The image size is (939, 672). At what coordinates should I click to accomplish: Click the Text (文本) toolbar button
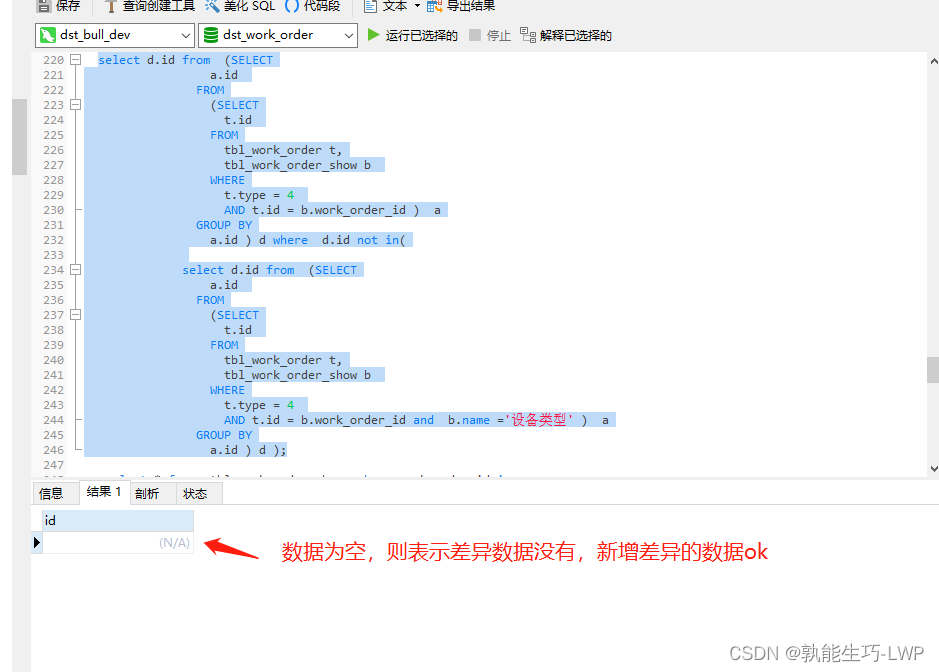386,6
